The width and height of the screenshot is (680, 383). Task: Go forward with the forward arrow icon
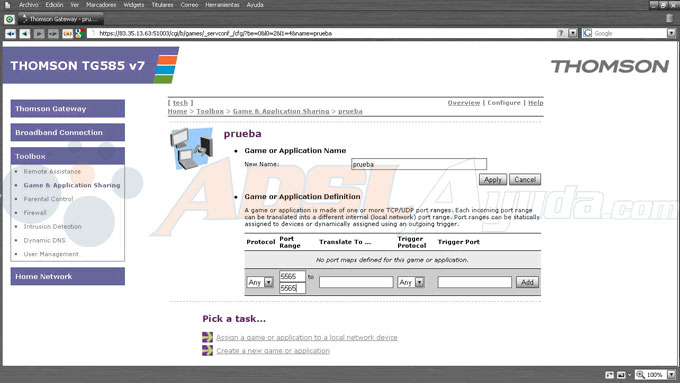[x=39, y=33]
